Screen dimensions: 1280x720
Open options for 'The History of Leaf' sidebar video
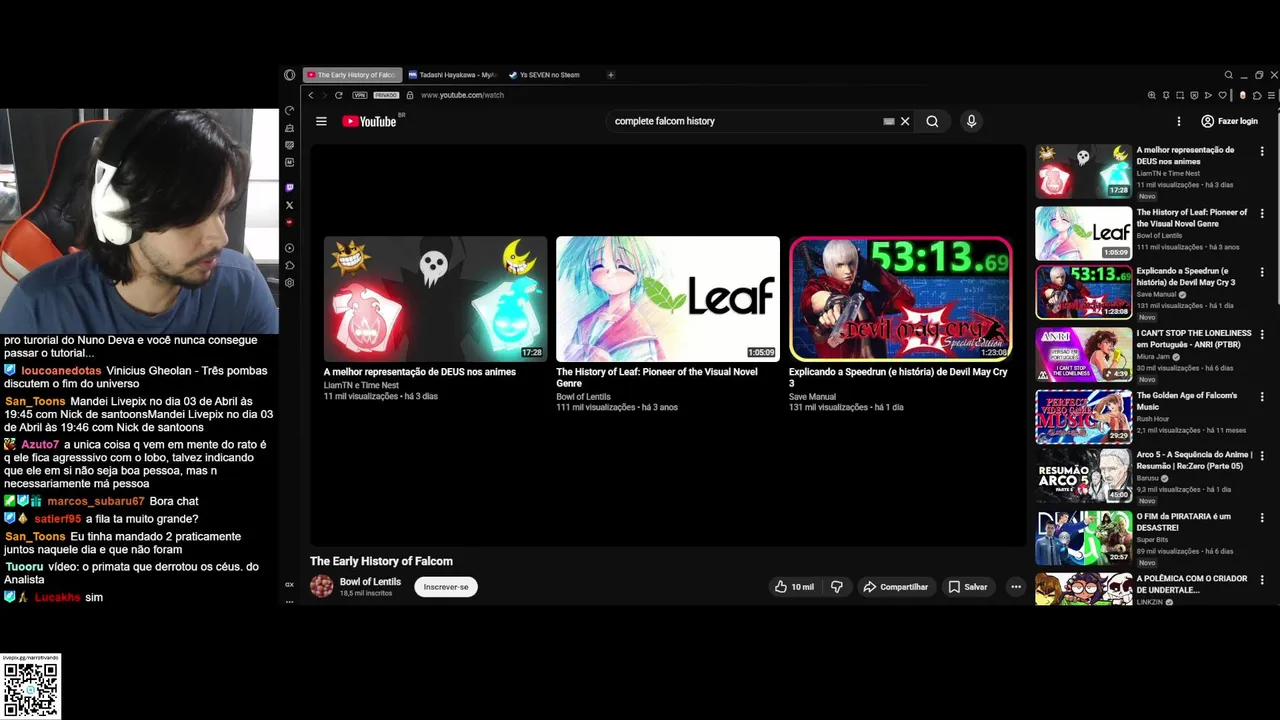coord(1262,213)
